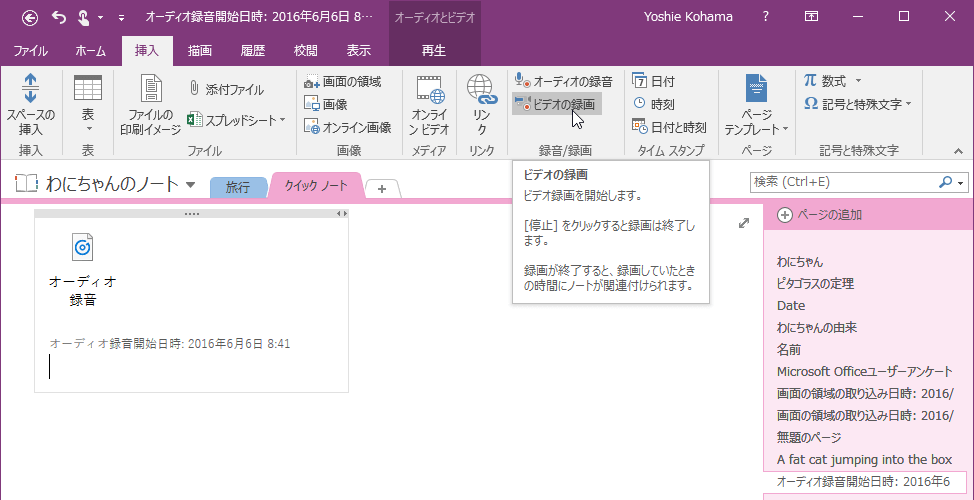The width and height of the screenshot is (974, 500).
Task: Open the Microsoft Officeユーザーアンケート page
Action: (865, 371)
